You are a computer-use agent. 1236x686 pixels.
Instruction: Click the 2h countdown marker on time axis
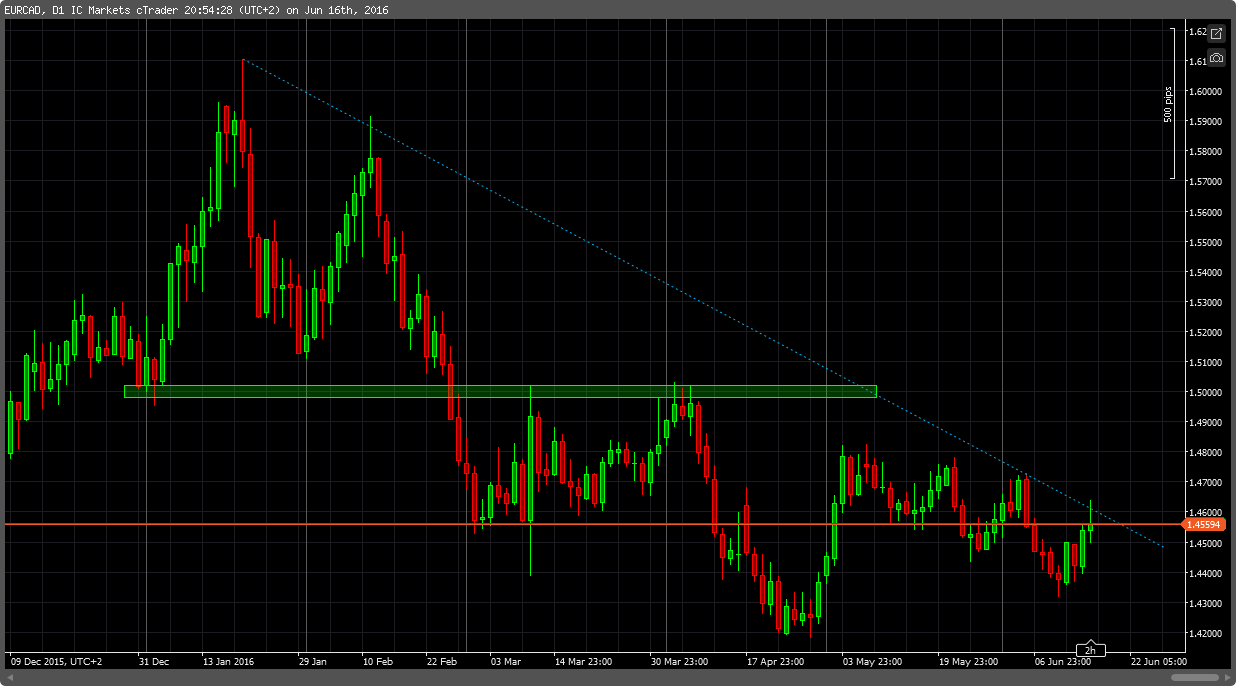click(x=1090, y=650)
